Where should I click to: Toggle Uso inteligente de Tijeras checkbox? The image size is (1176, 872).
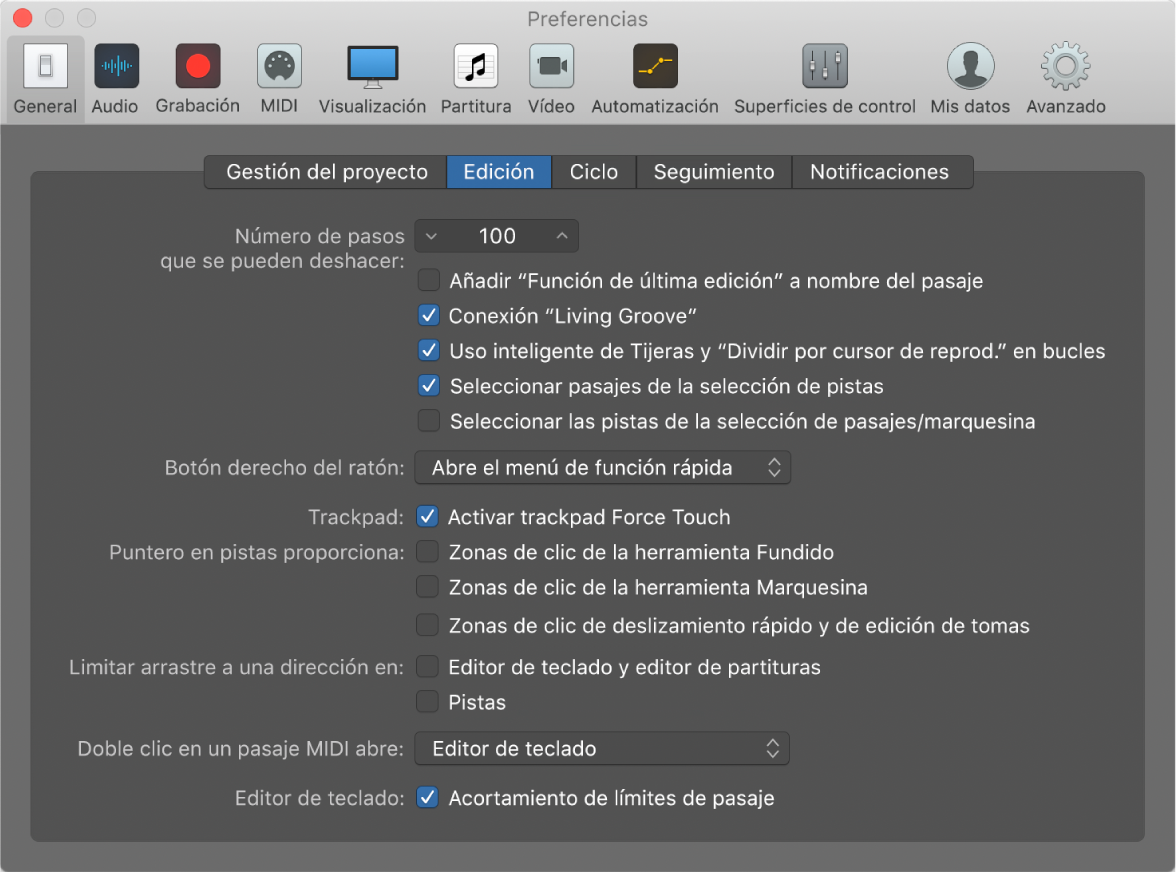point(429,351)
